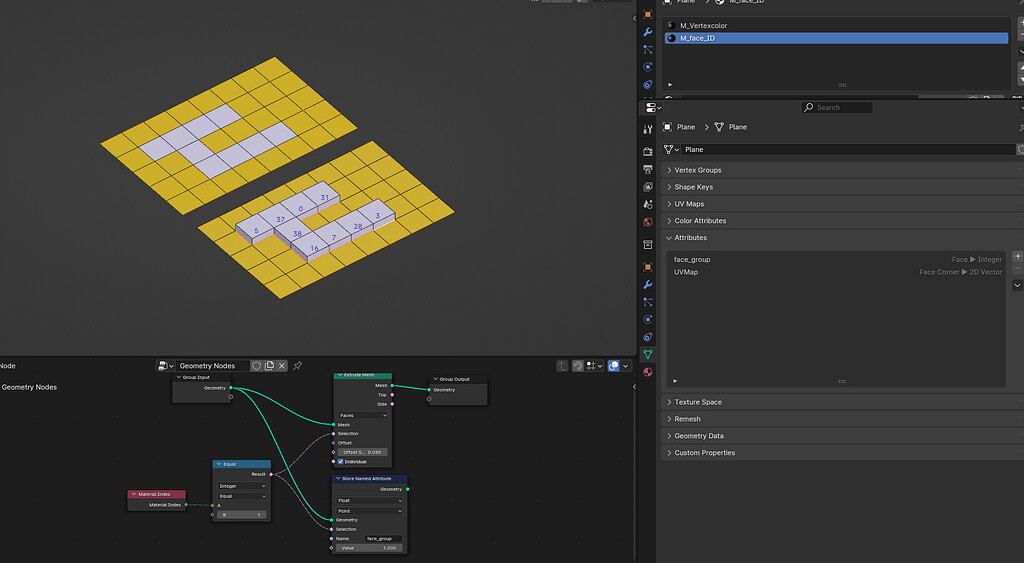Open the Tool properties tab
Viewport: 1024px width, 563px height.
tap(648, 129)
